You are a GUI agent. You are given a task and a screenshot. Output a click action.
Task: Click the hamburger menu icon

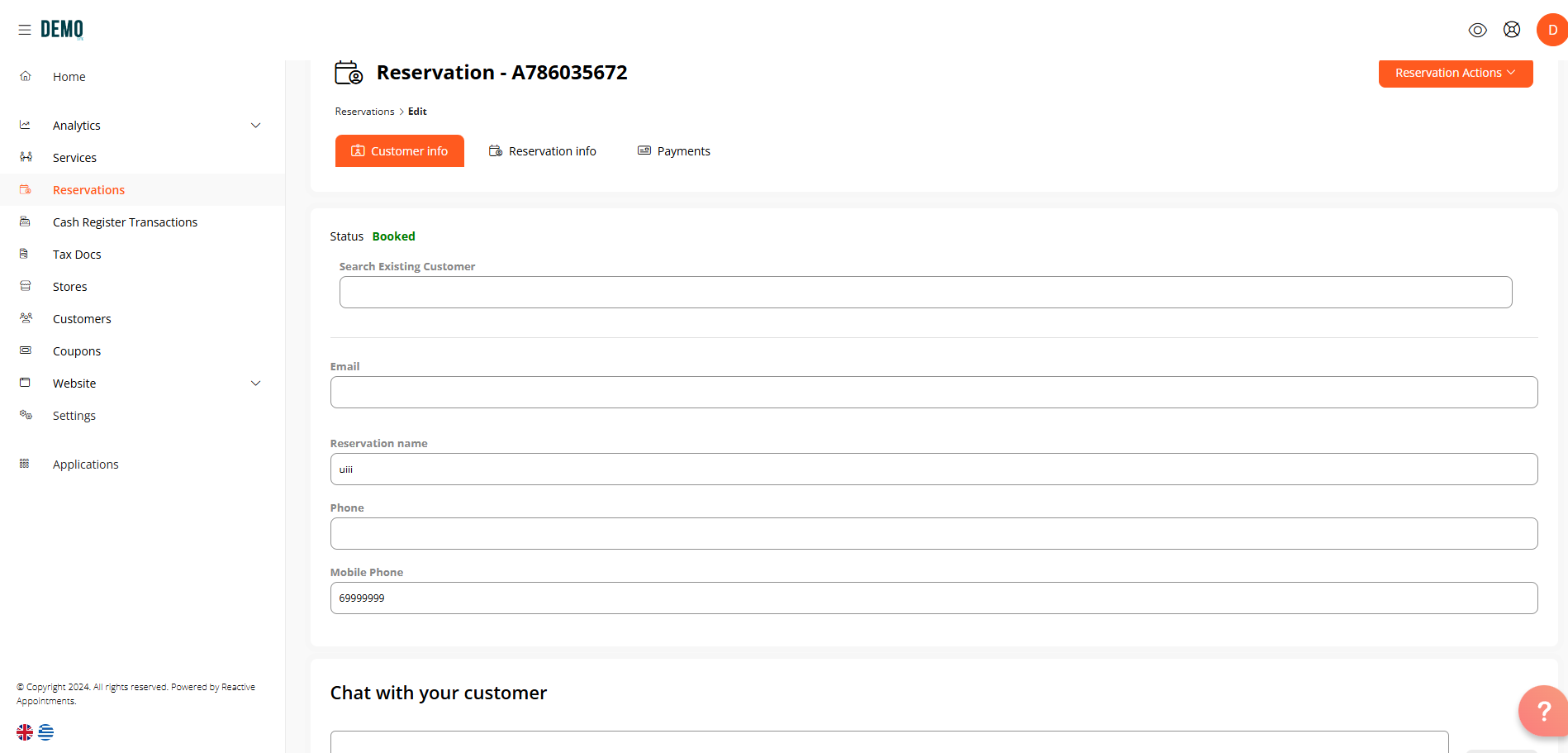pos(25,30)
